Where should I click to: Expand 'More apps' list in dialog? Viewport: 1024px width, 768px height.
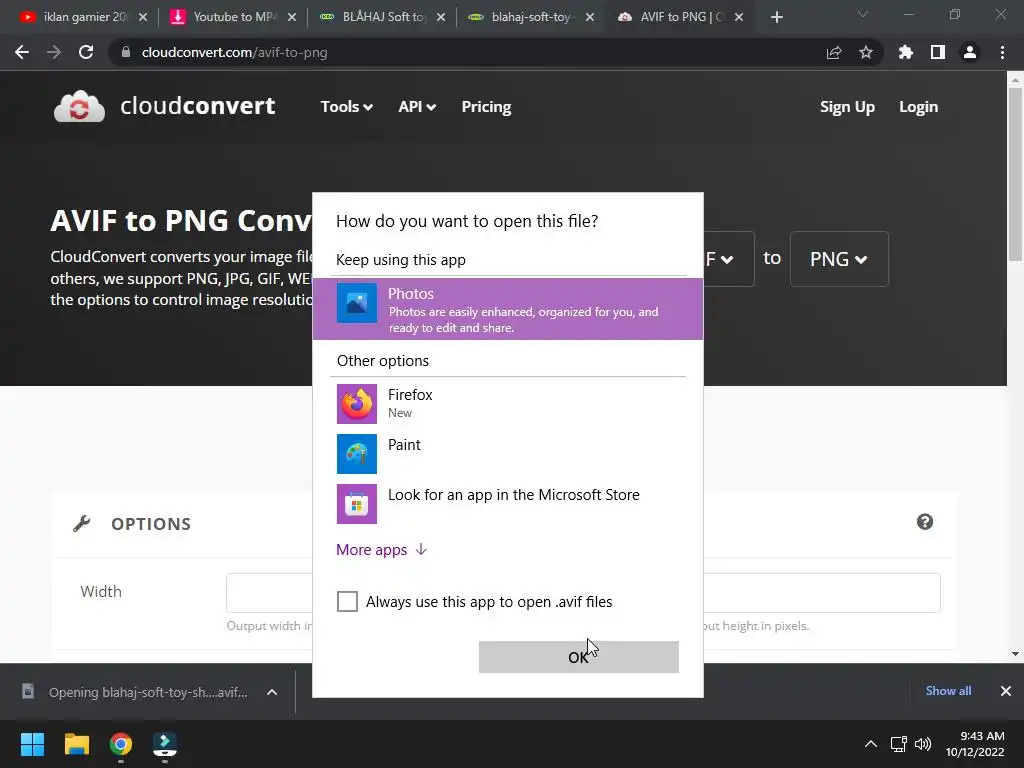(381, 550)
